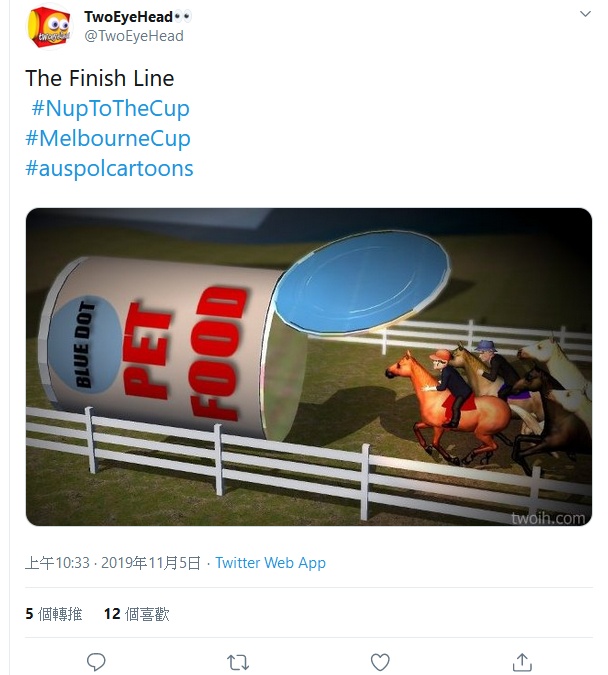Open the share tweet icon
This screenshot has width=608, height=675.
point(522,661)
